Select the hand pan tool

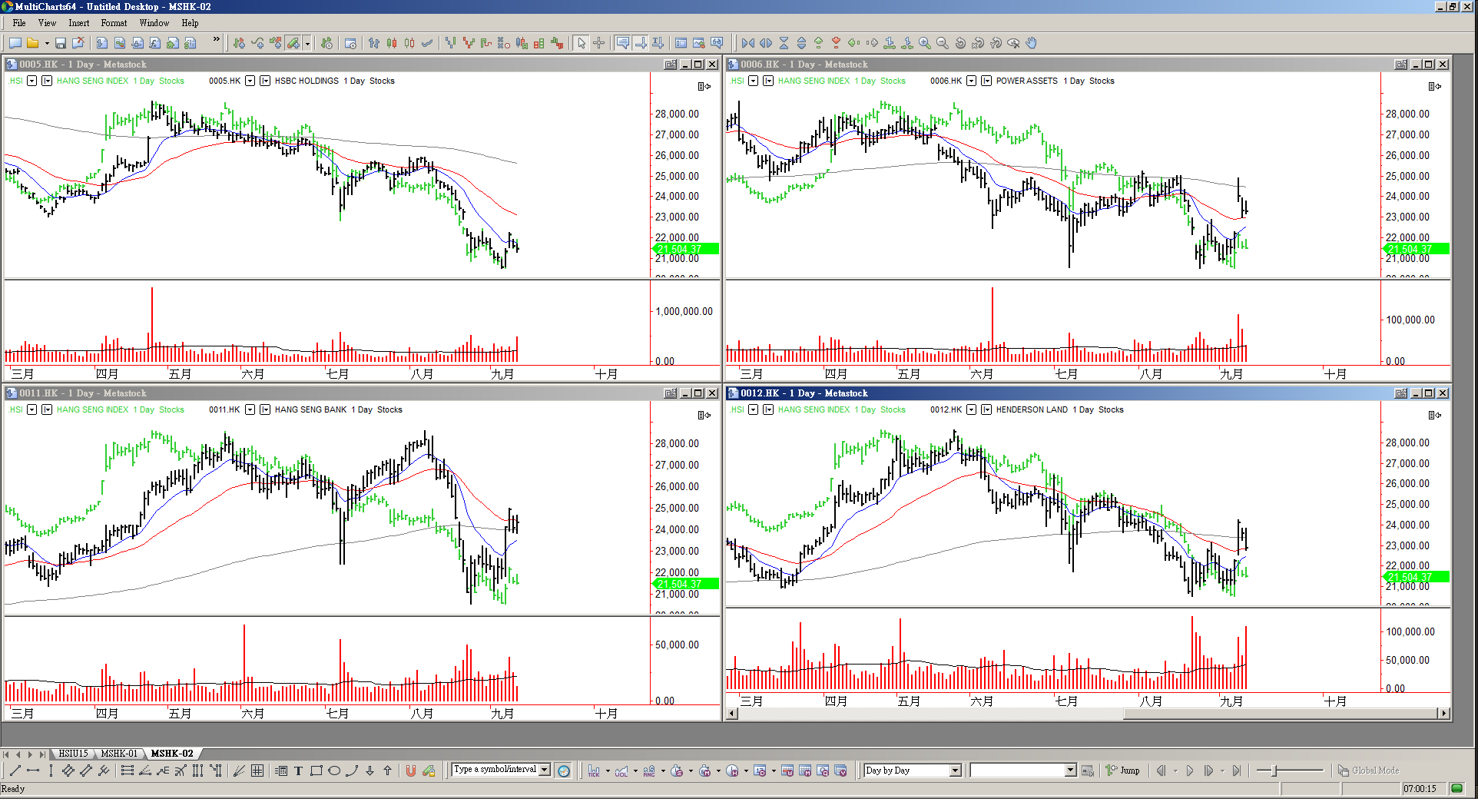(x=1031, y=43)
